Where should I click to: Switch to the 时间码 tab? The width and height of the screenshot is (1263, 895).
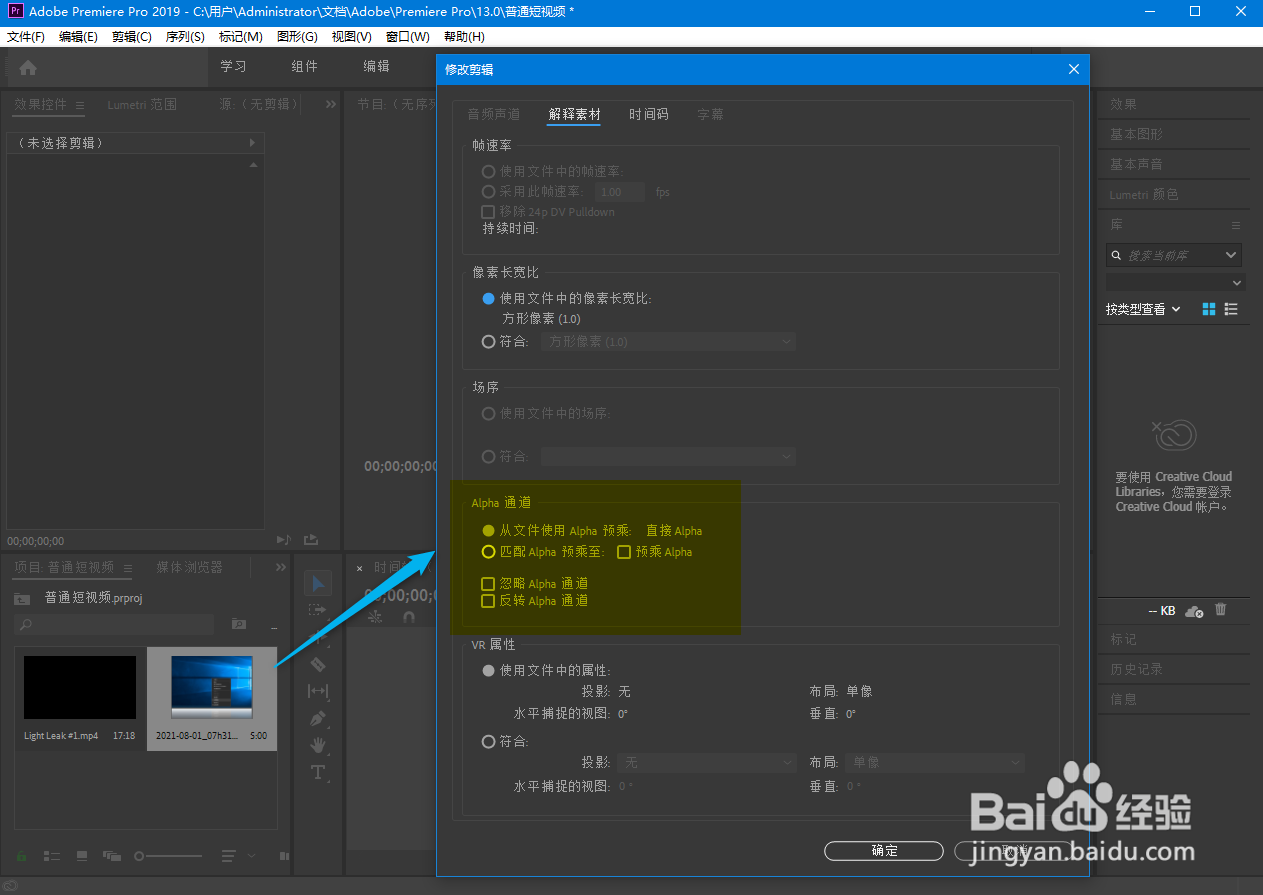(649, 114)
